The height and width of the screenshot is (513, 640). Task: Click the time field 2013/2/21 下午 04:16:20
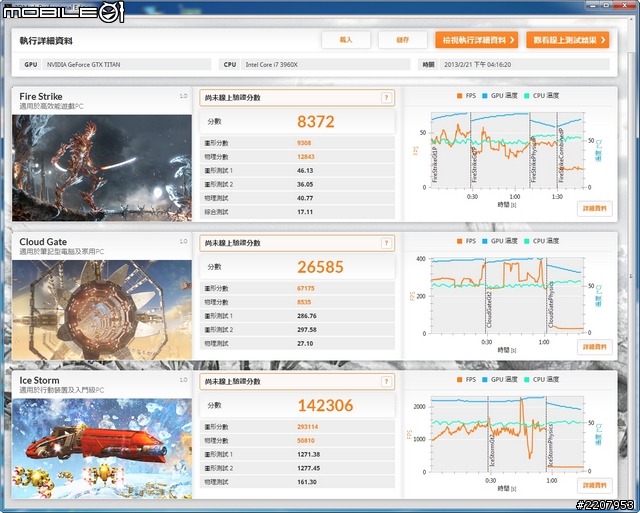[x=524, y=64]
